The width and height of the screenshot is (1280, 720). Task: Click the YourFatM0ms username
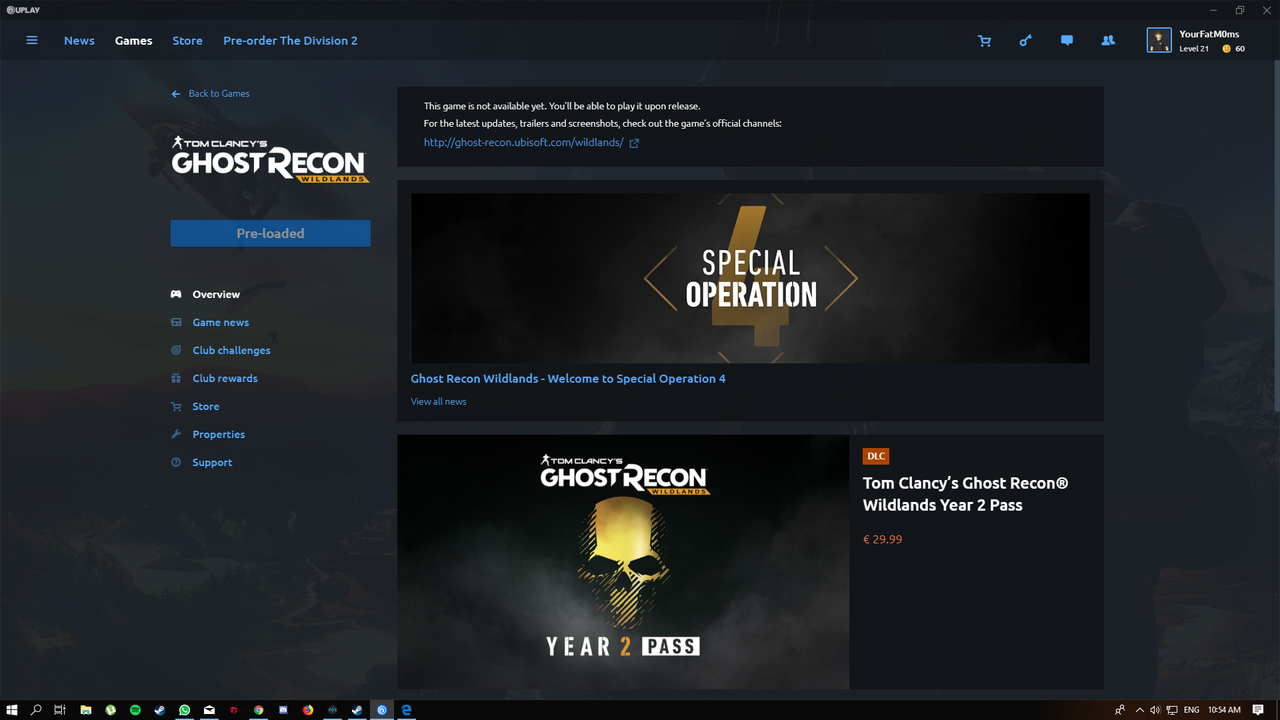[x=1209, y=34]
